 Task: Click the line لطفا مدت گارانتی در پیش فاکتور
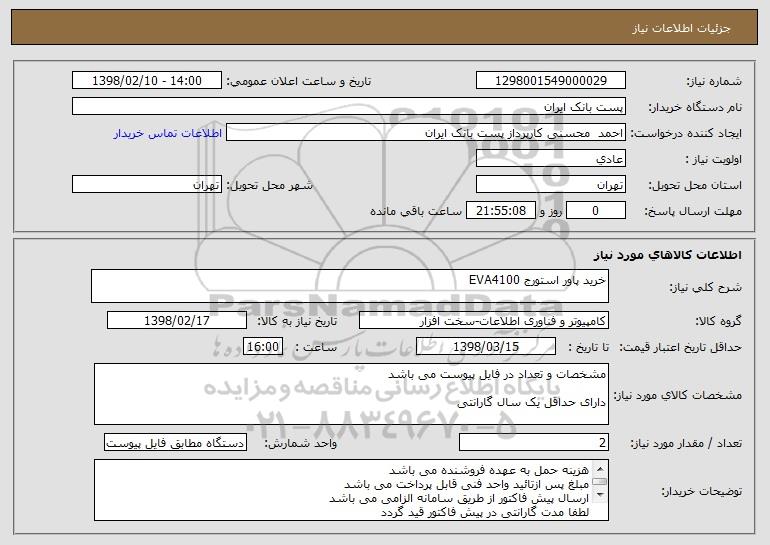pyautogui.click(x=485, y=513)
